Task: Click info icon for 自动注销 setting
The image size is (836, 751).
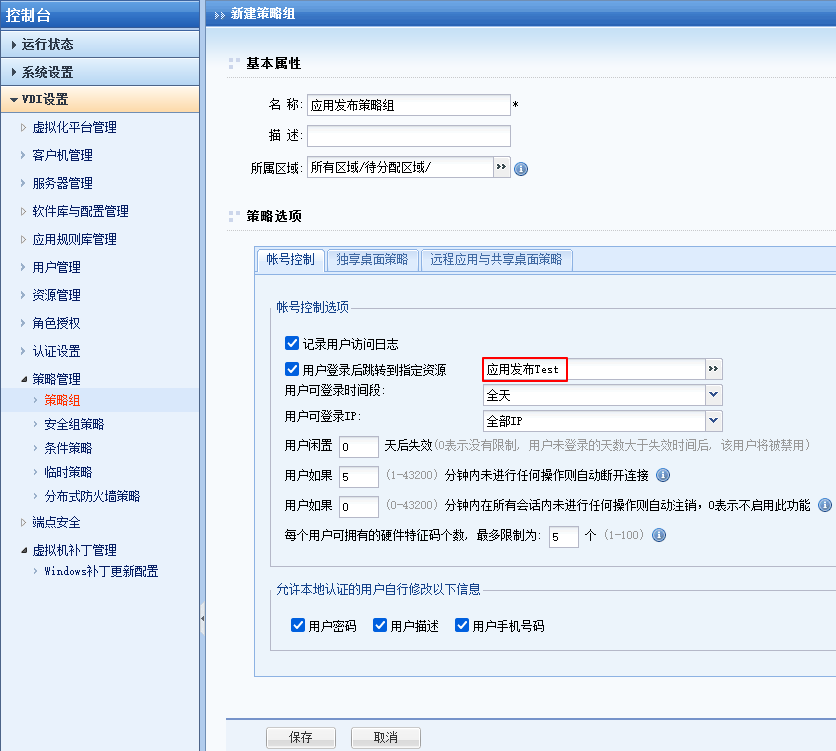Action: tap(825, 505)
